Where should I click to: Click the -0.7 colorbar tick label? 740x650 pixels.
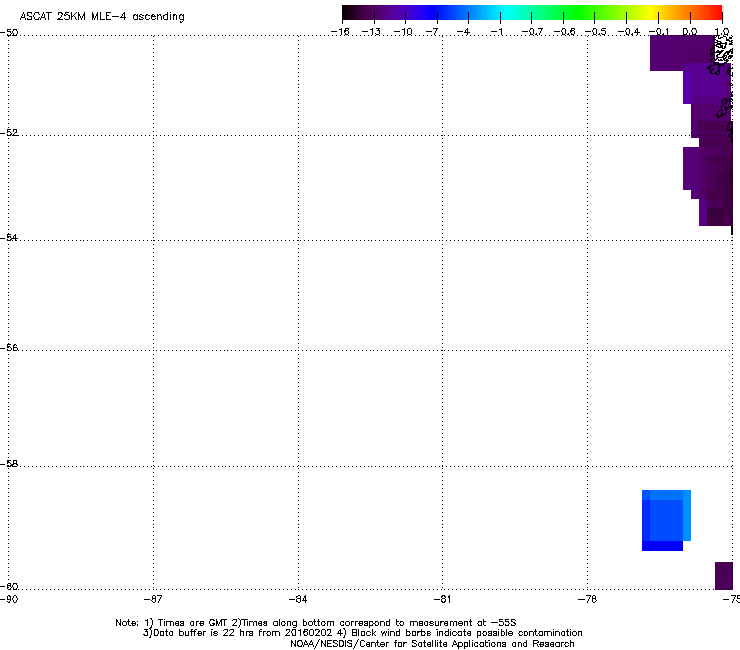(x=532, y=32)
